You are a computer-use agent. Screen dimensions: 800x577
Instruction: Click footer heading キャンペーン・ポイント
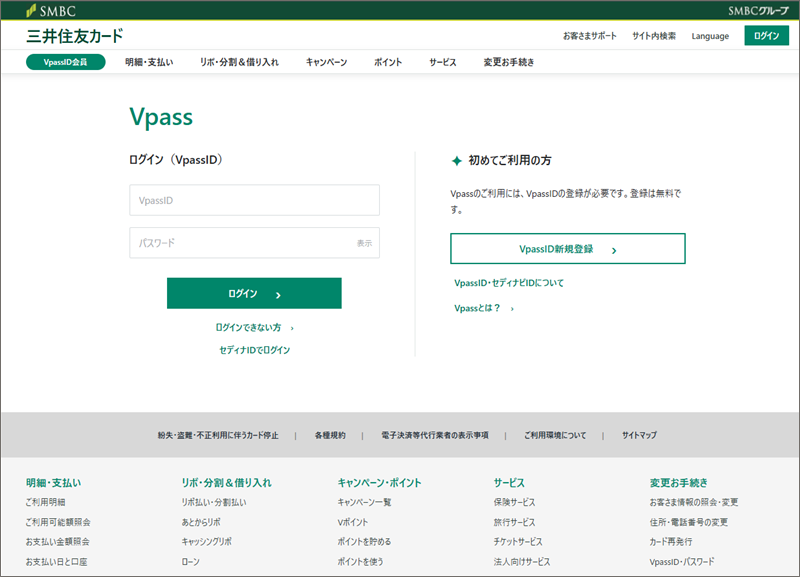coord(379,483)
